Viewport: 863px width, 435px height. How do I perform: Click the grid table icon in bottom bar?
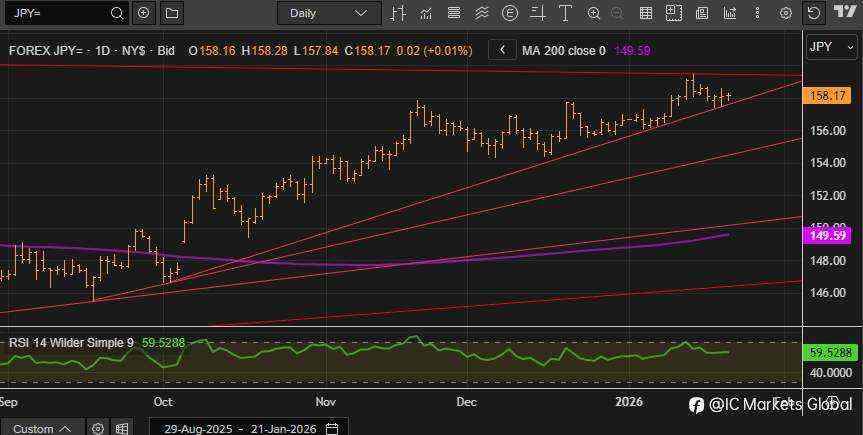pos(122,428)
